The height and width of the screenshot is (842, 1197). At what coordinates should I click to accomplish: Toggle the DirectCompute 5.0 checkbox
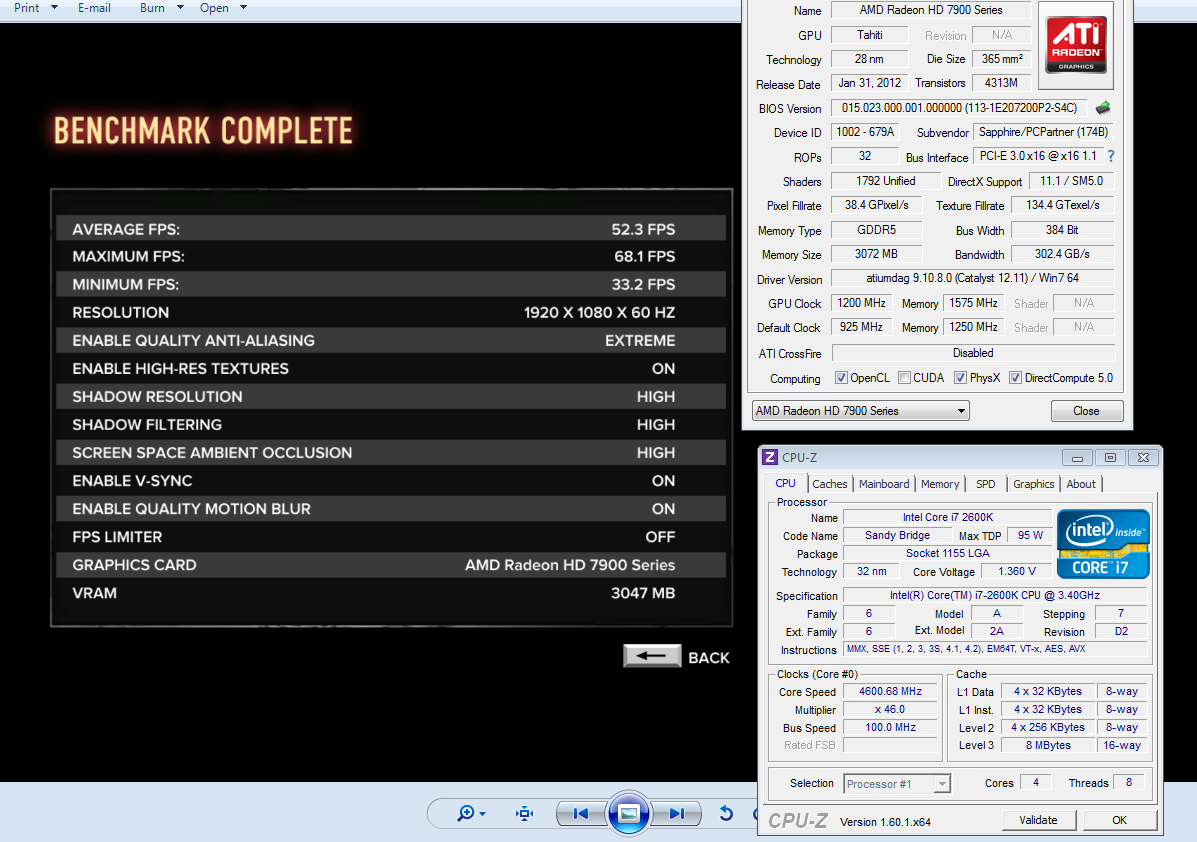[x=1015, y=378]
